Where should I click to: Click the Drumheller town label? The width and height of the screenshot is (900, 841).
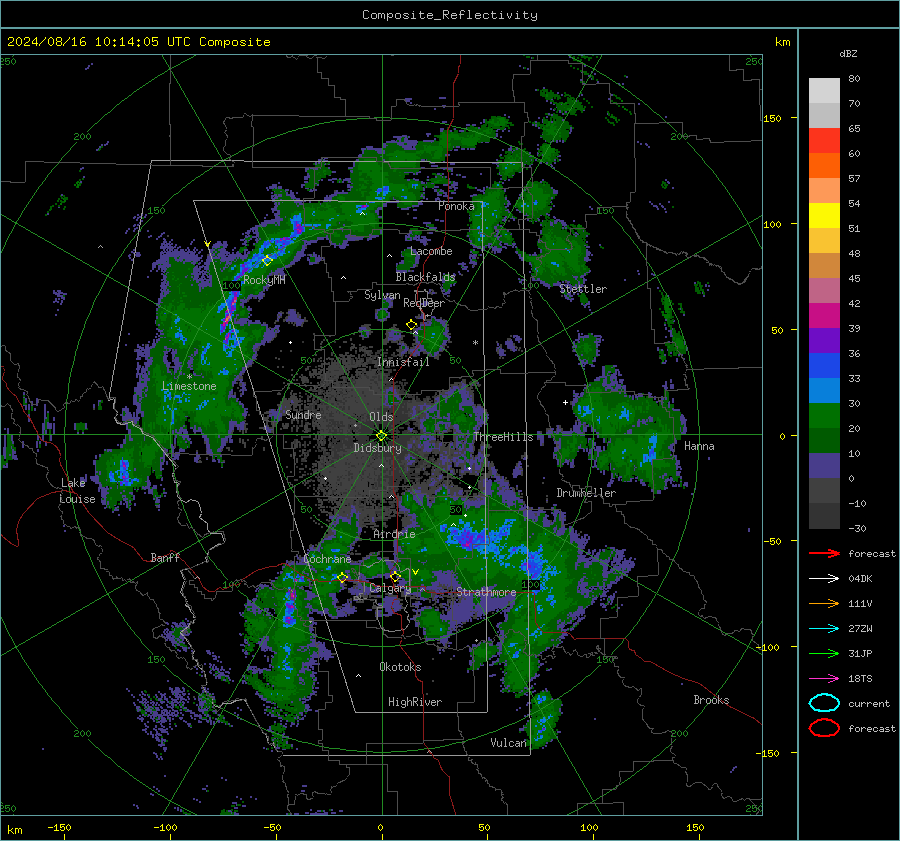pos(586,493)
